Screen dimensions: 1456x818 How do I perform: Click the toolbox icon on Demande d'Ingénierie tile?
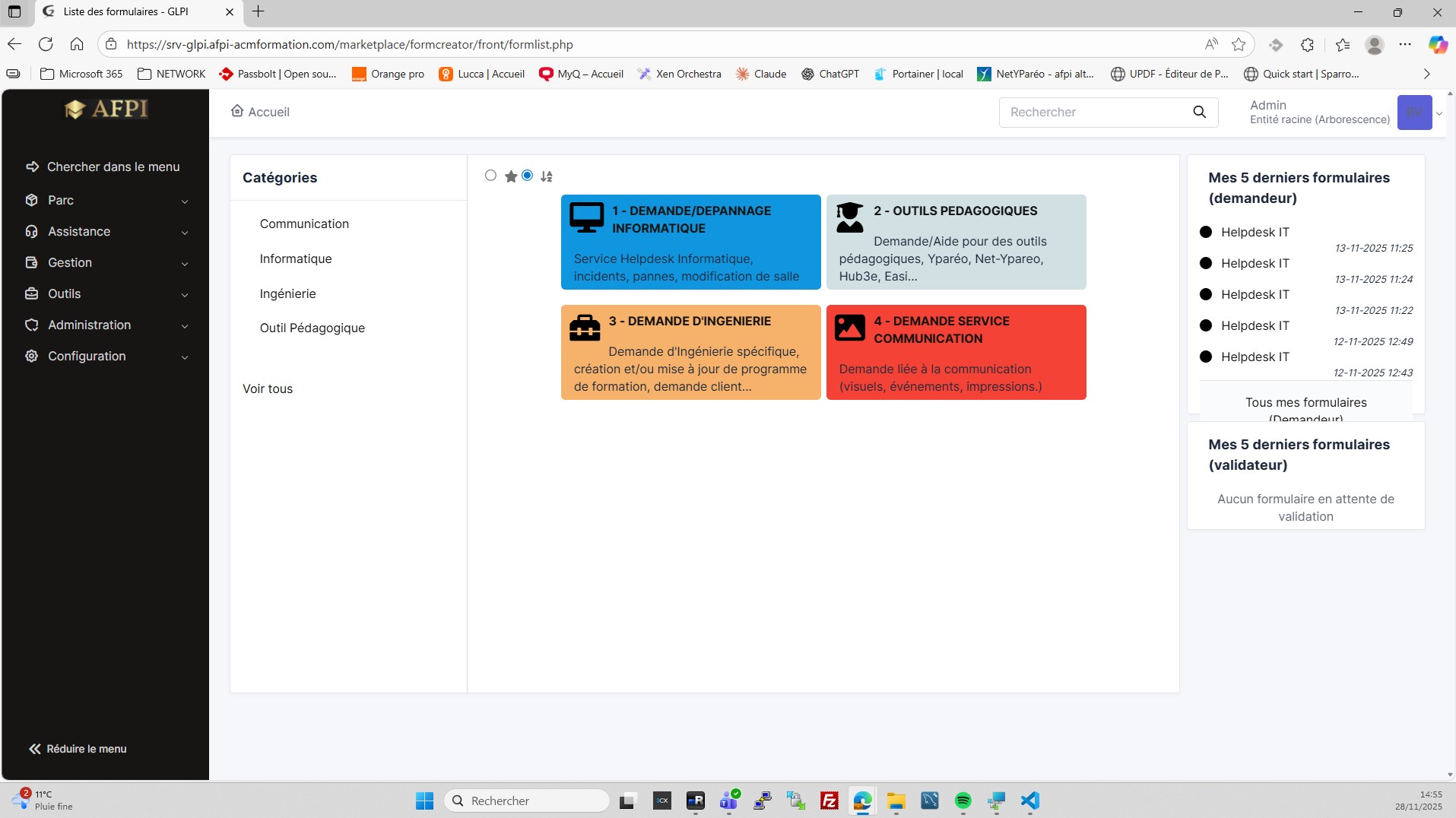click(x=585, y=328)
